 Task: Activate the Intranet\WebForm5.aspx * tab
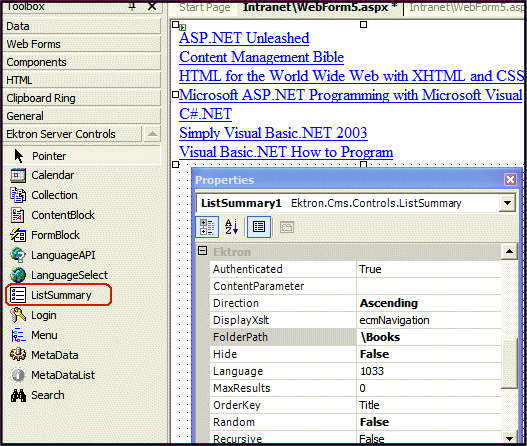[x=320, y=7]
